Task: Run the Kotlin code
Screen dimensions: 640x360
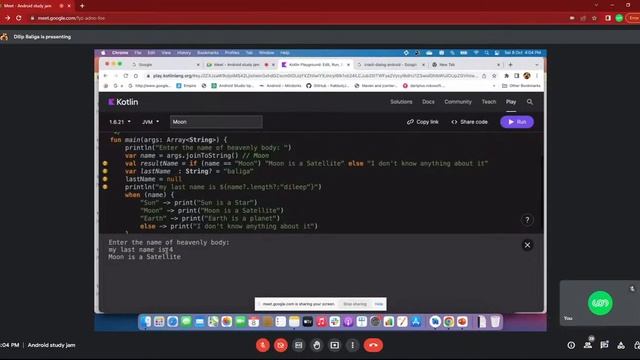Action: (x=517, y=122)
